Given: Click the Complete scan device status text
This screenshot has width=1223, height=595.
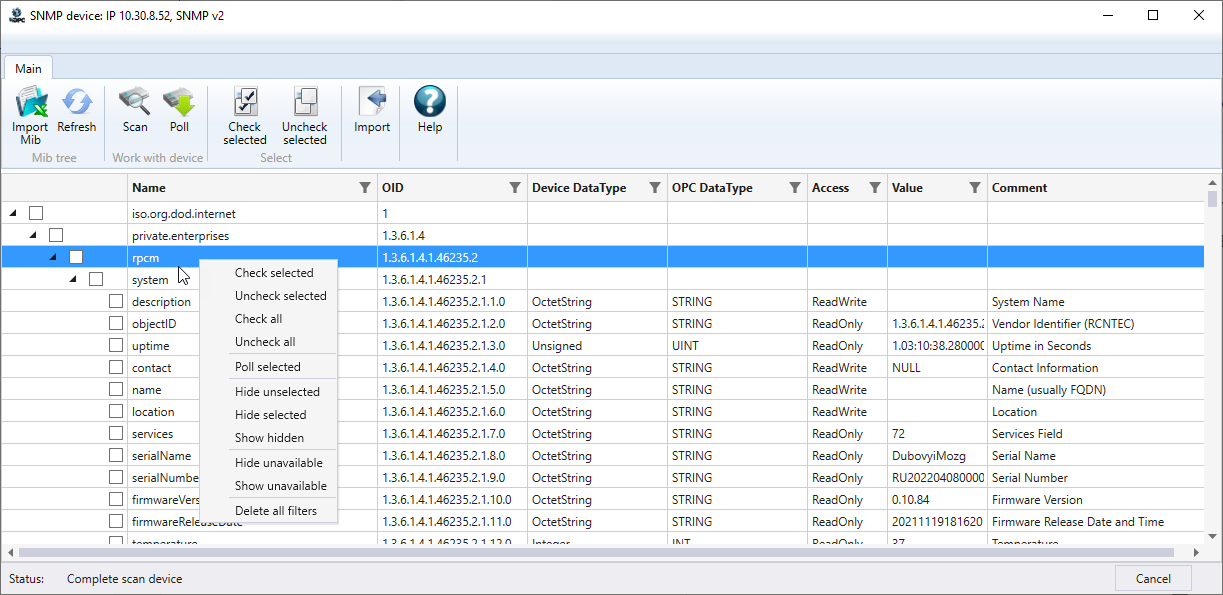Looking at the screenshot, I should click(124, 578).
